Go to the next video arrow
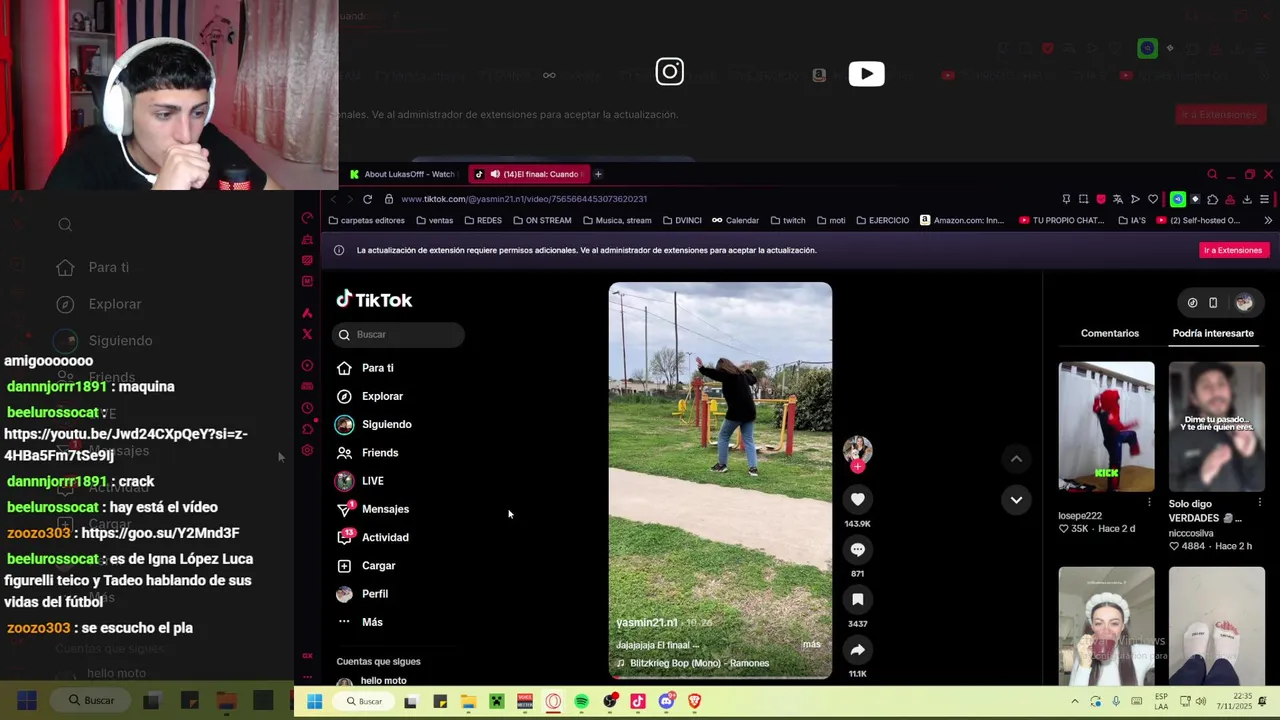1280x720 pixels. coord(1016,500)
